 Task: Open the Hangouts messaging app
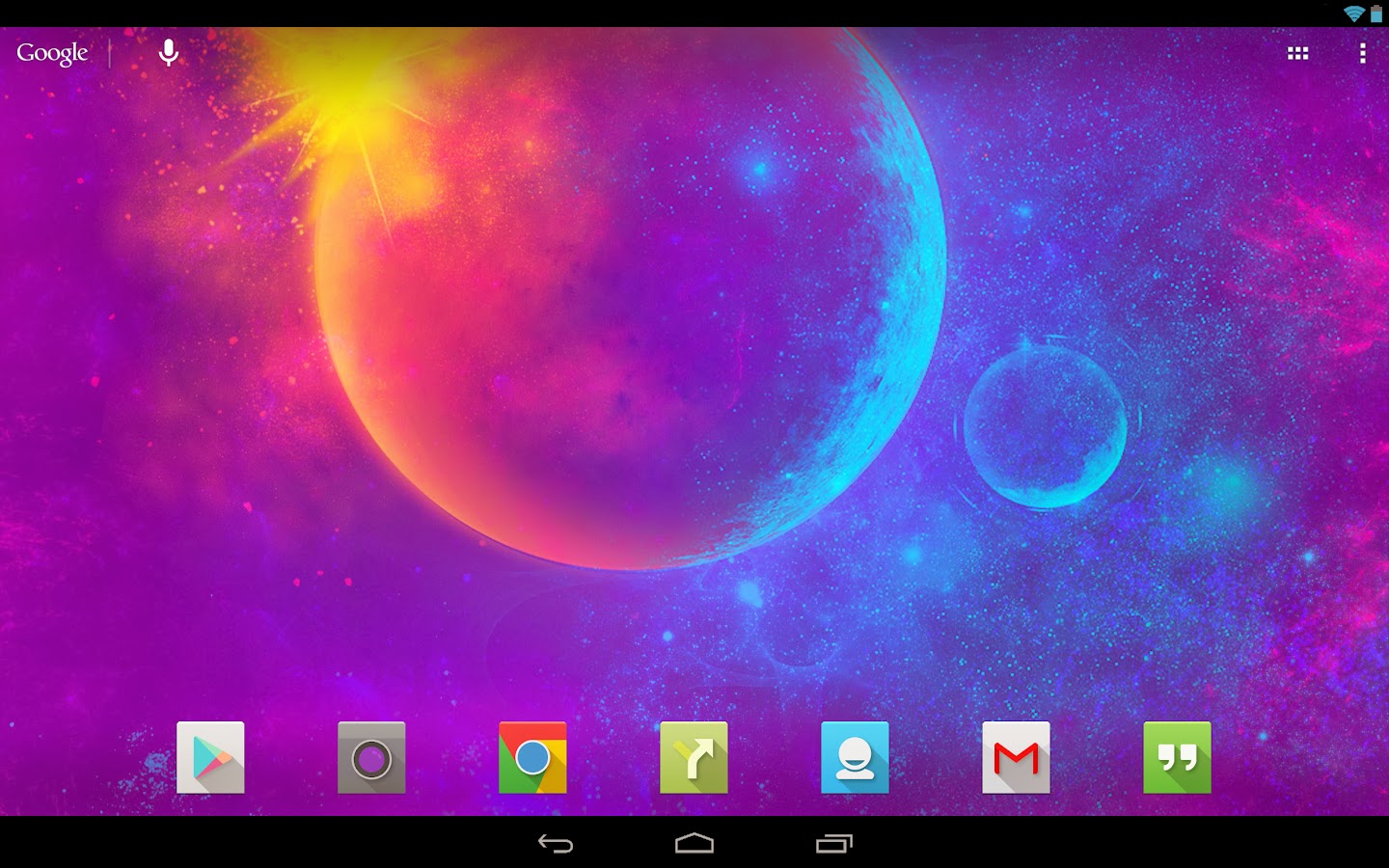tap(1177, 758)
